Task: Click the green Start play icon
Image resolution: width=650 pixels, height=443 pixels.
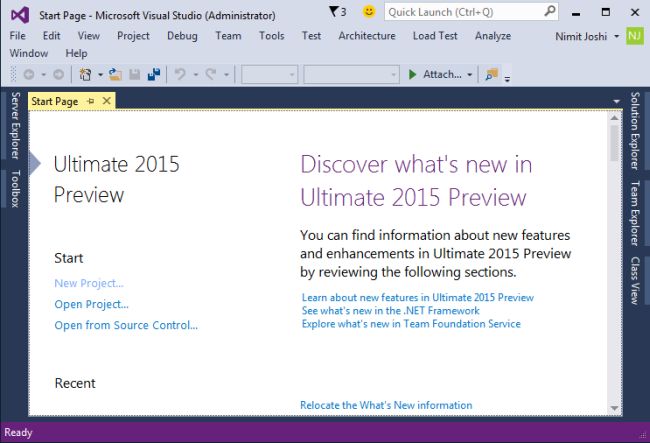Action: tap(412, 75)
